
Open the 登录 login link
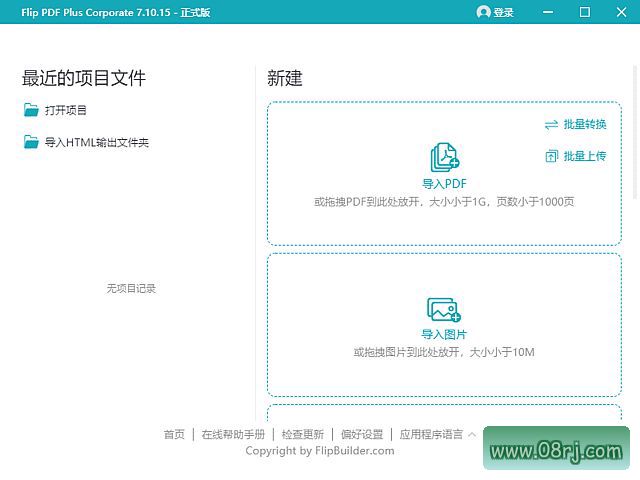pyautogui.click(x=503, y=13)
